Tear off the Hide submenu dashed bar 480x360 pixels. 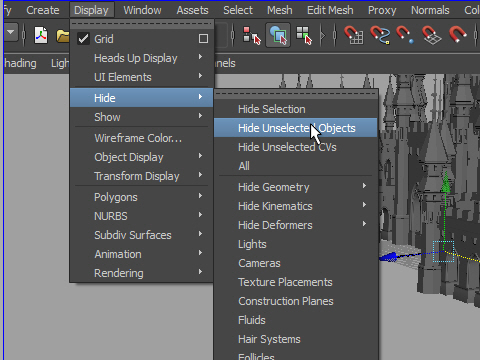click(296, 94)
